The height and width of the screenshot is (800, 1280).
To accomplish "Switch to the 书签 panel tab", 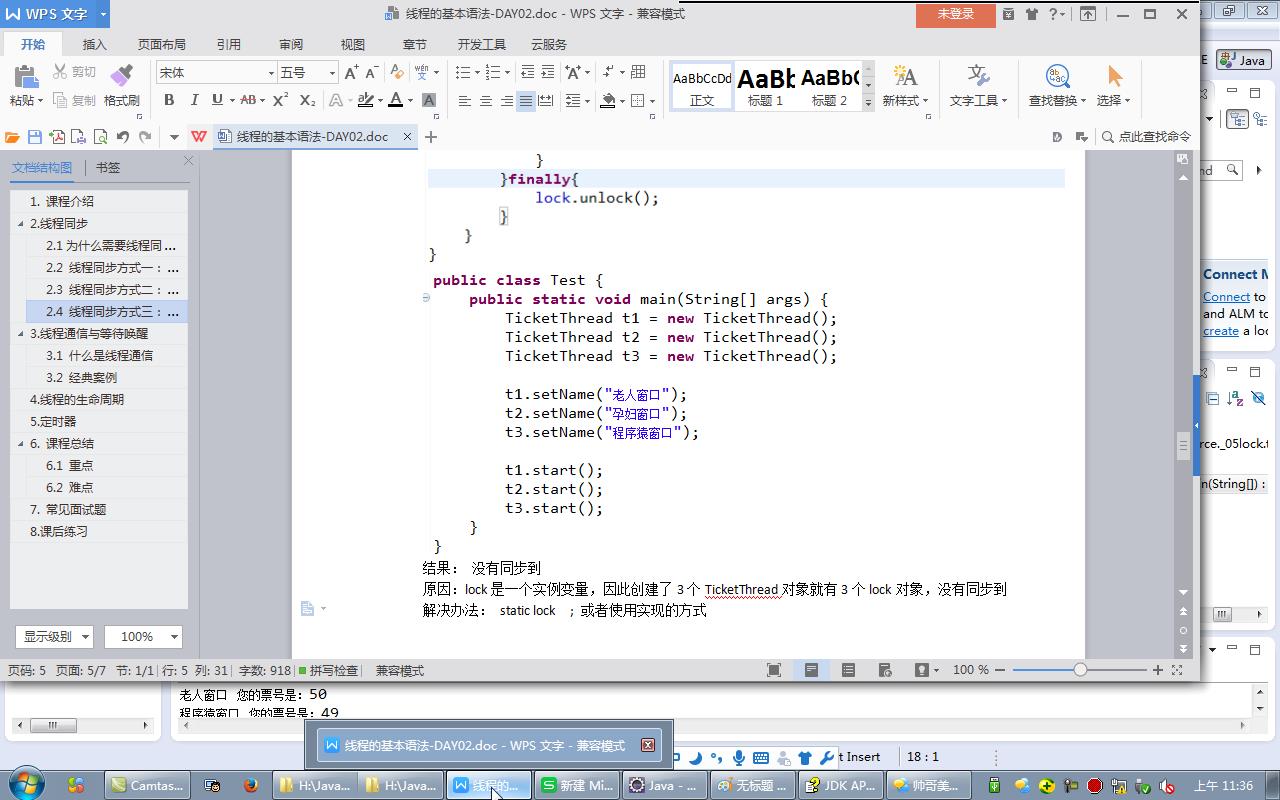I will point(107,168).
